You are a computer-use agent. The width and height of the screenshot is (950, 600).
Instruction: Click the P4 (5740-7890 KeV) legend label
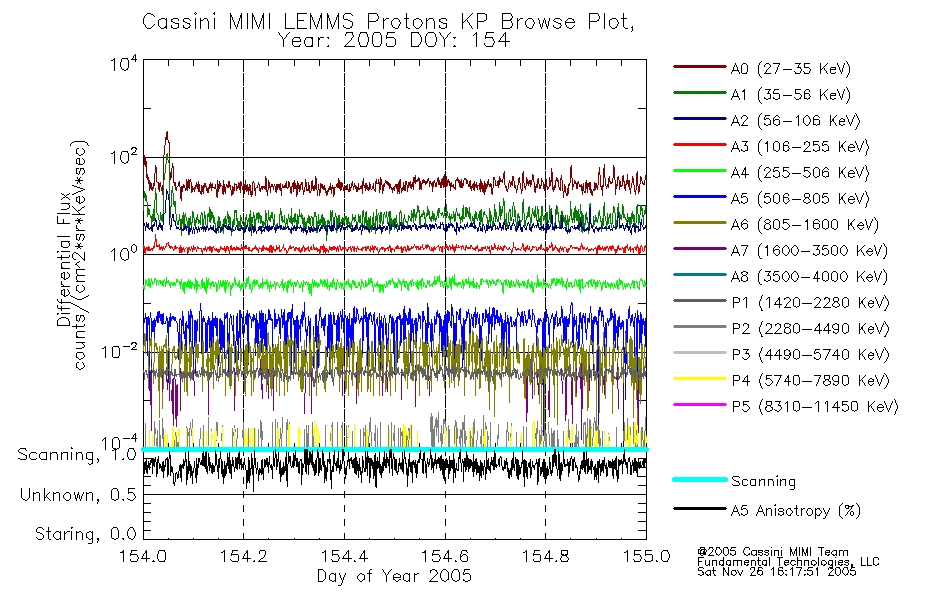point(810,381)
